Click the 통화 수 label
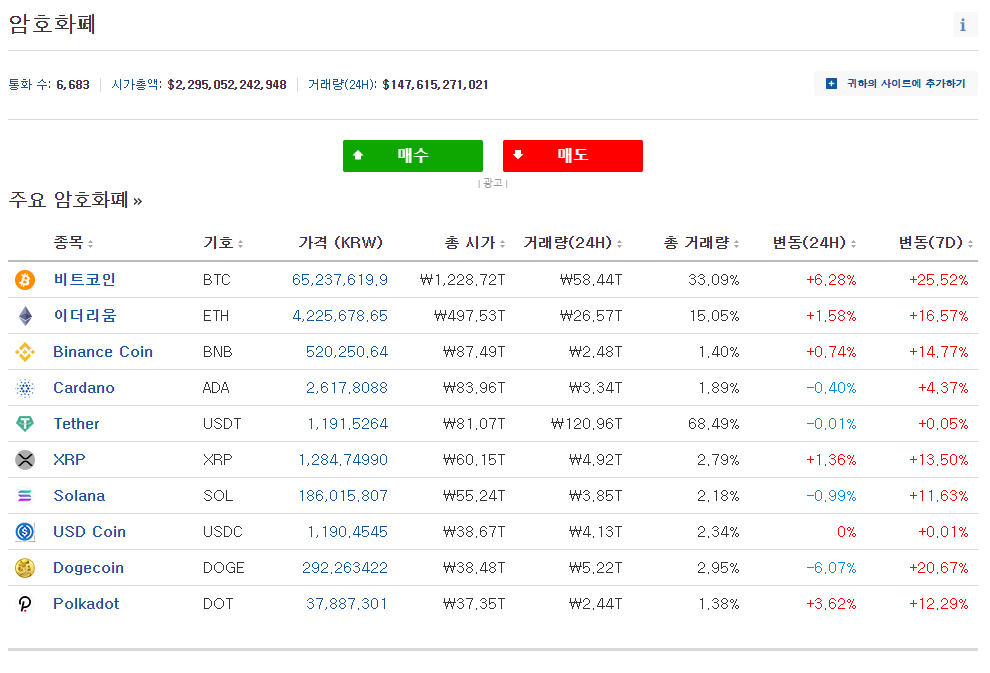990x673 pixels. [x=30, y=85]
